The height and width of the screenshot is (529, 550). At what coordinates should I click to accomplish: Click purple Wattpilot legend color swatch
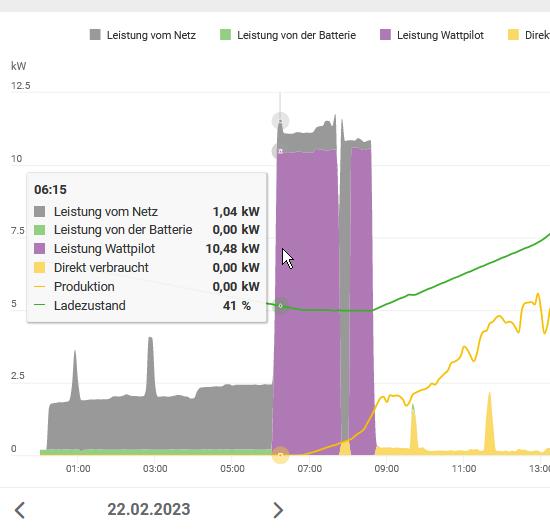[x=385, y=35]
